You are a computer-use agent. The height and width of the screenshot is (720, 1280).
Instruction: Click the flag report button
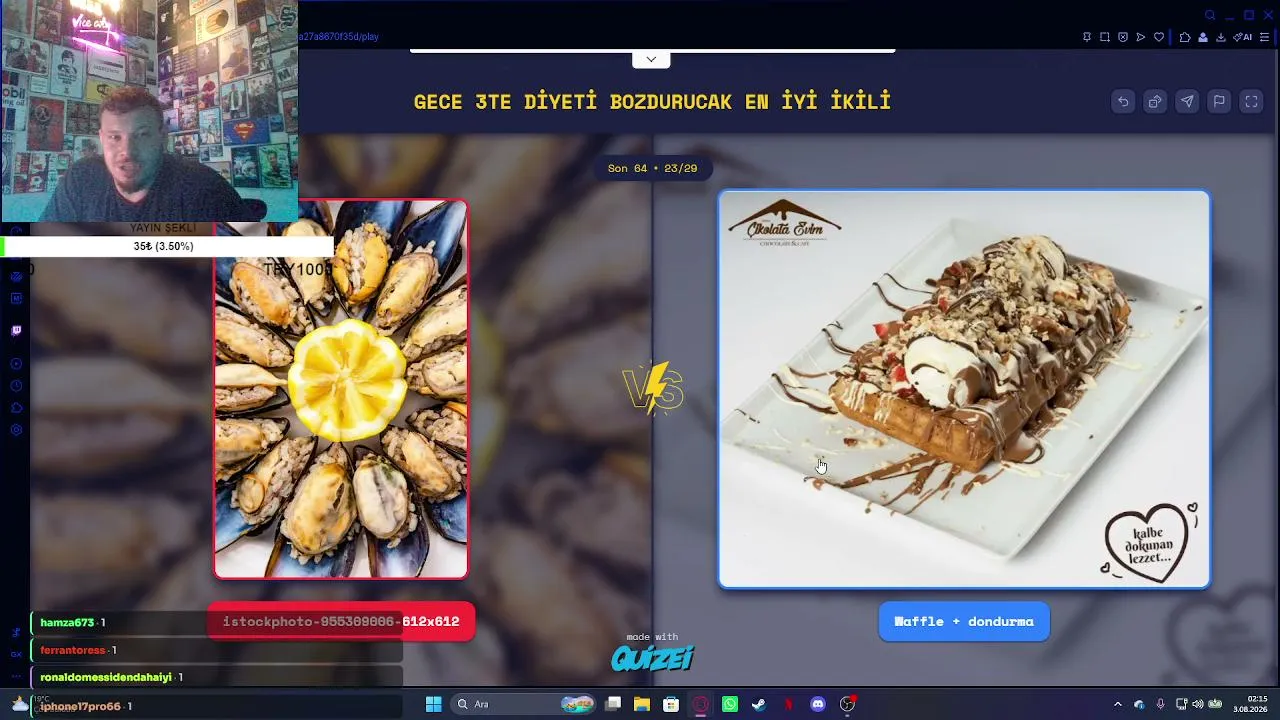pos(1219,101)
